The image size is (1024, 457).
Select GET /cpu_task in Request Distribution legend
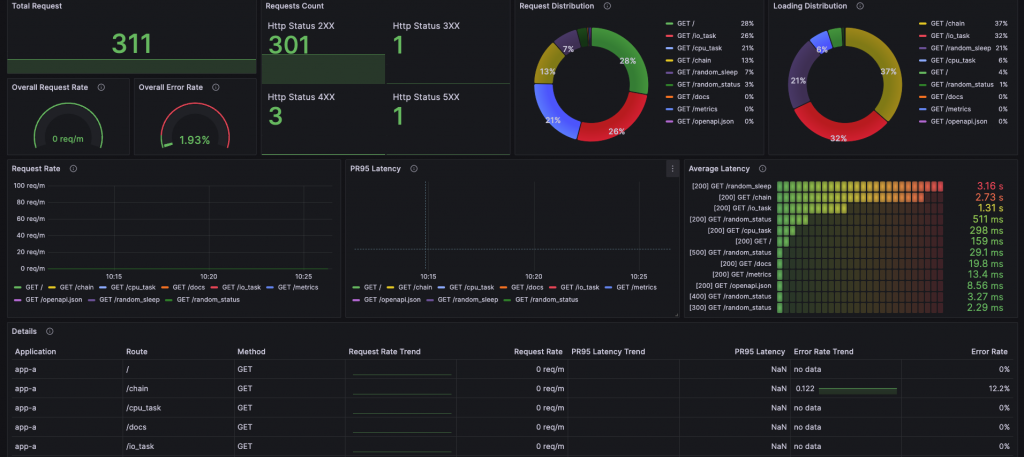coord(694,48)
